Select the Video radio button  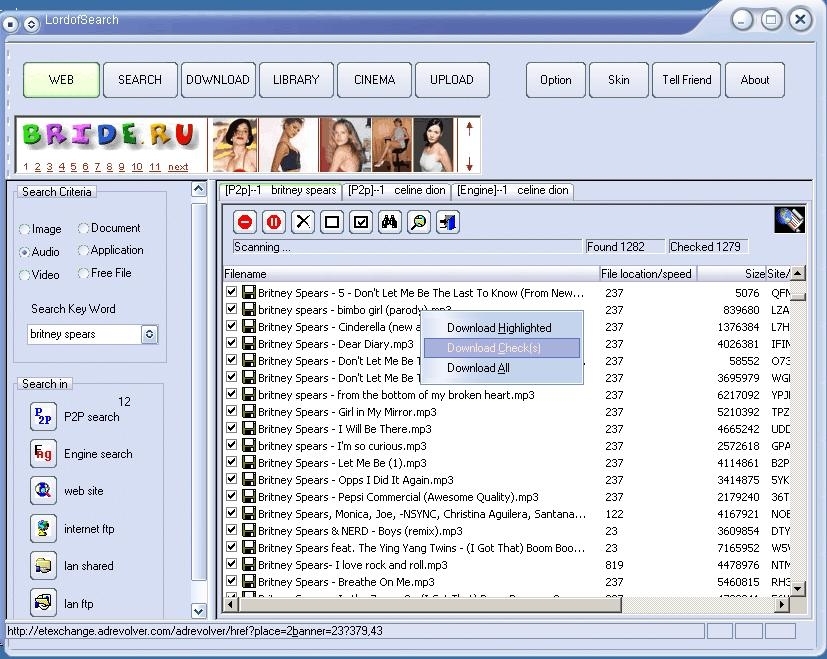tap(24, 275)
